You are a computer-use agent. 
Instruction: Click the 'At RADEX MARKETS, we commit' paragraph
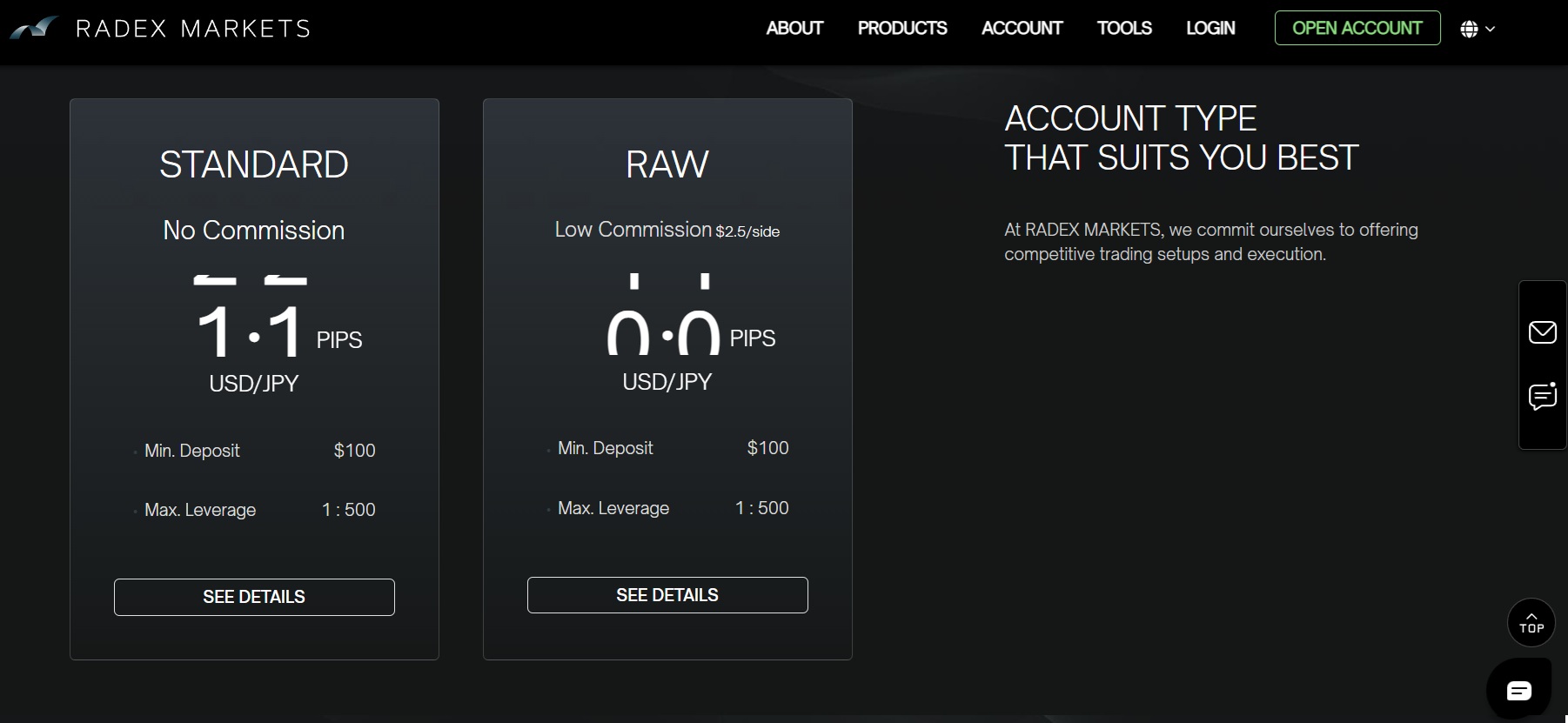[1211, 242]
